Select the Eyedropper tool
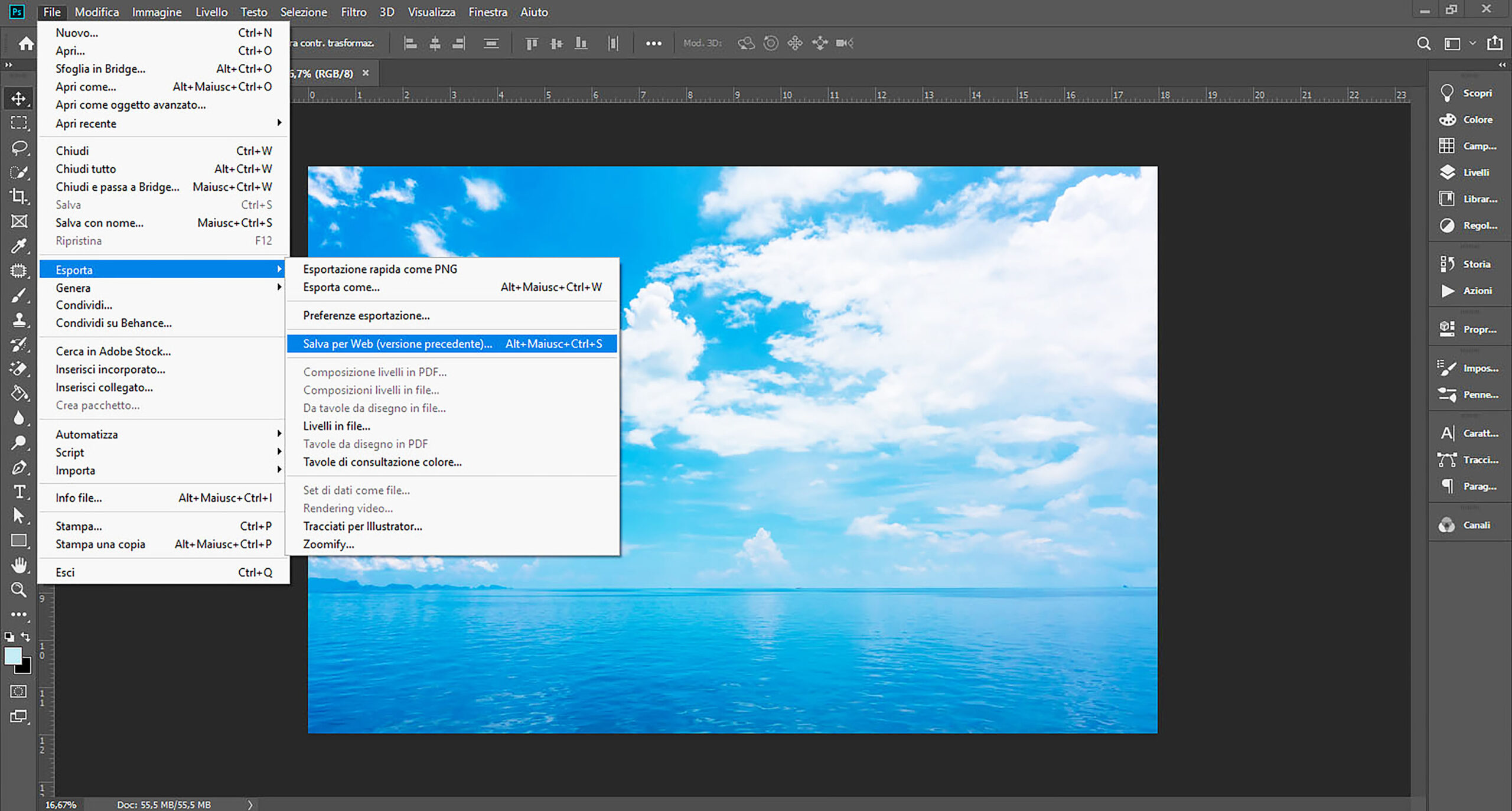1512x811 pixels. click(x=19, y=246)
